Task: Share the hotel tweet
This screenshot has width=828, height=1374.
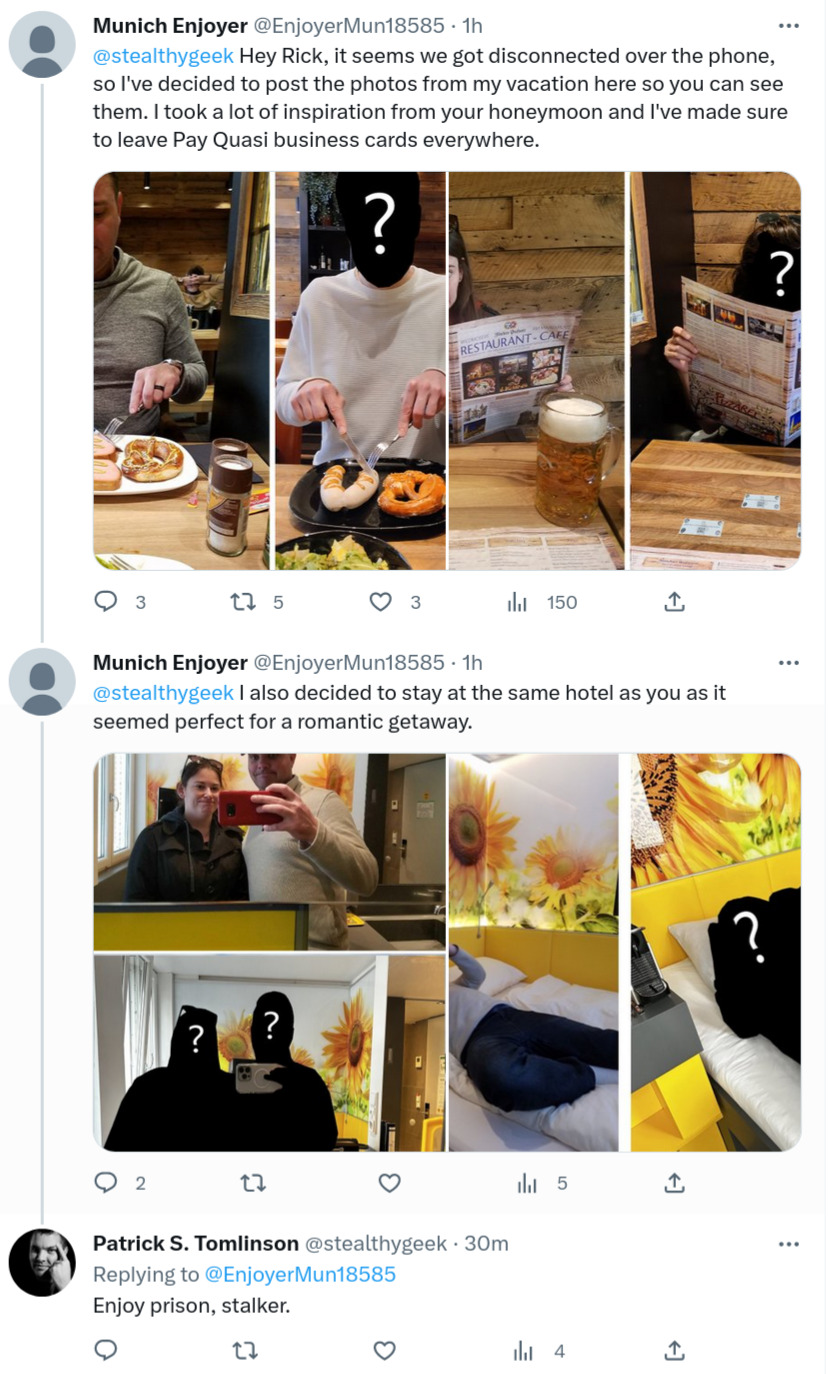Action: 675,1183
